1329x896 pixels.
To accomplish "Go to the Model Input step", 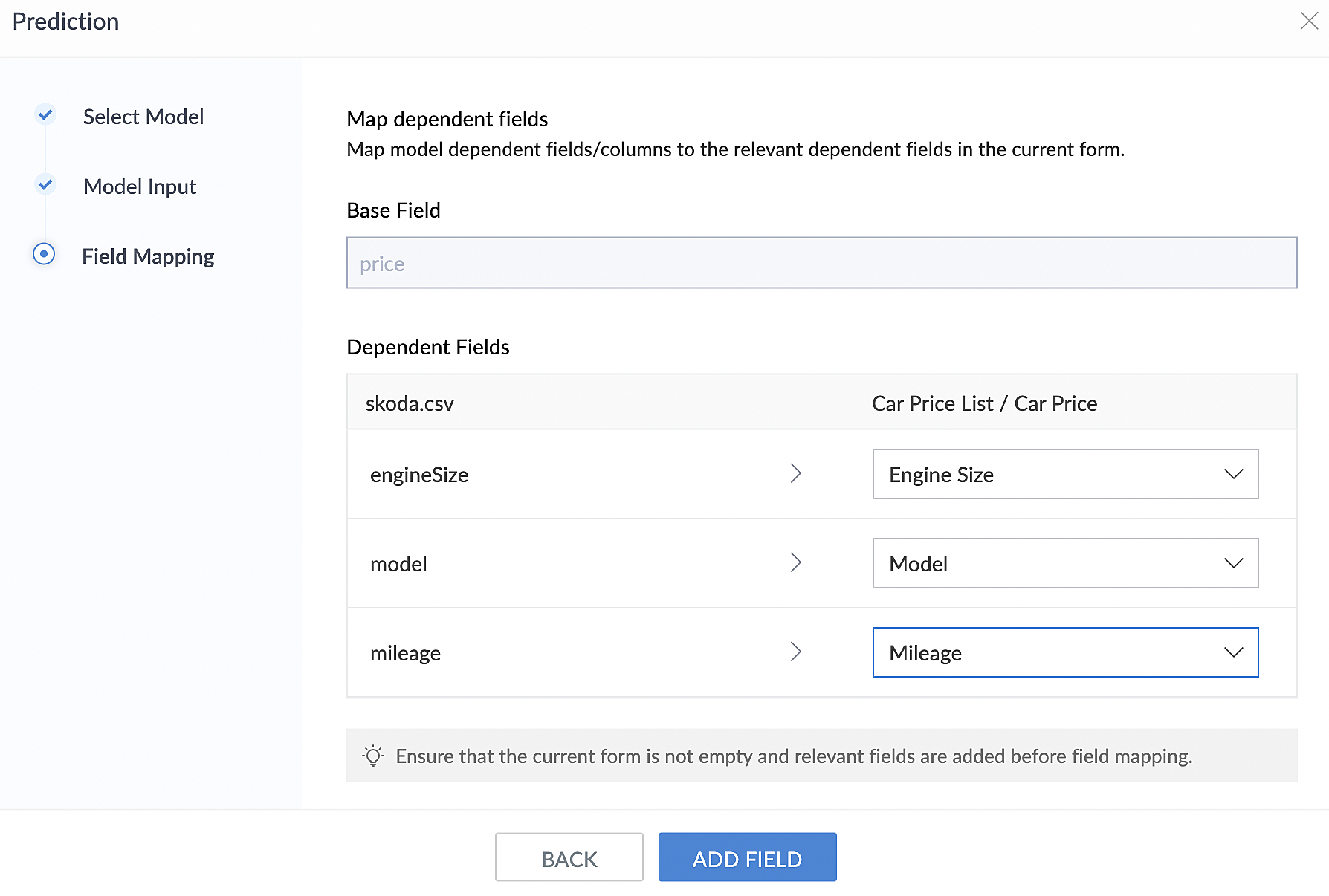I will (x=140, y=186).
